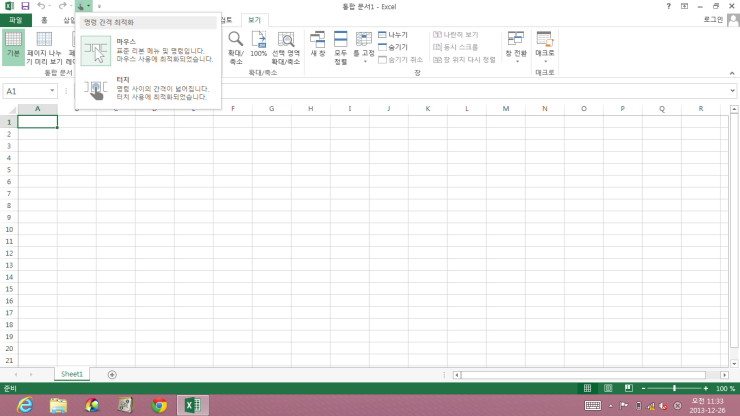Launch Internet Explorer from taskbar

click(25, 405)
